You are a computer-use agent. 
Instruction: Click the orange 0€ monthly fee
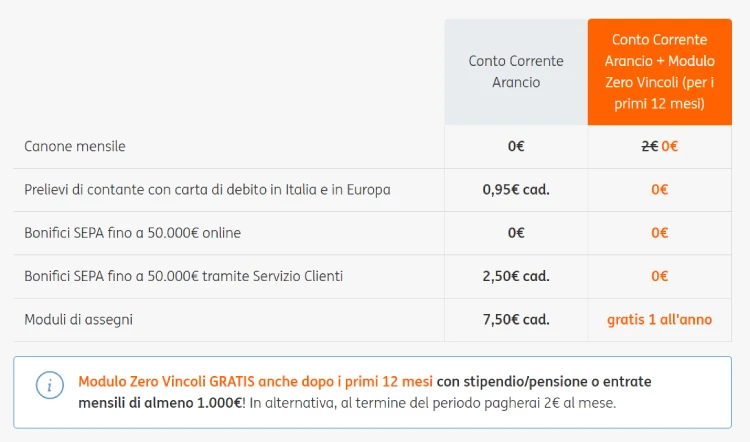coord(670,147)
